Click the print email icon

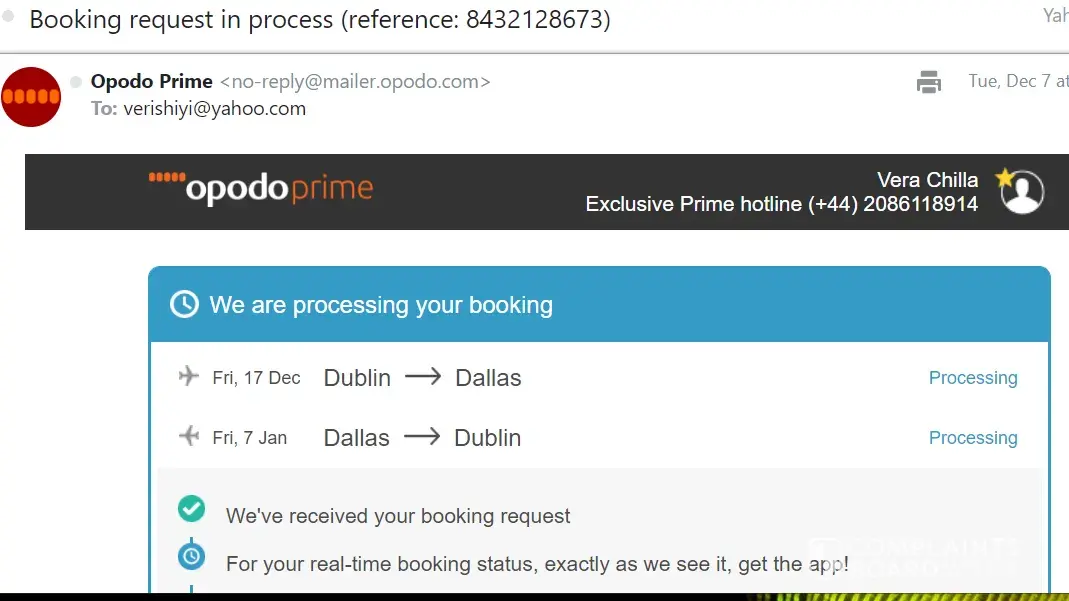pyautogui.click(x=929, y=82)
